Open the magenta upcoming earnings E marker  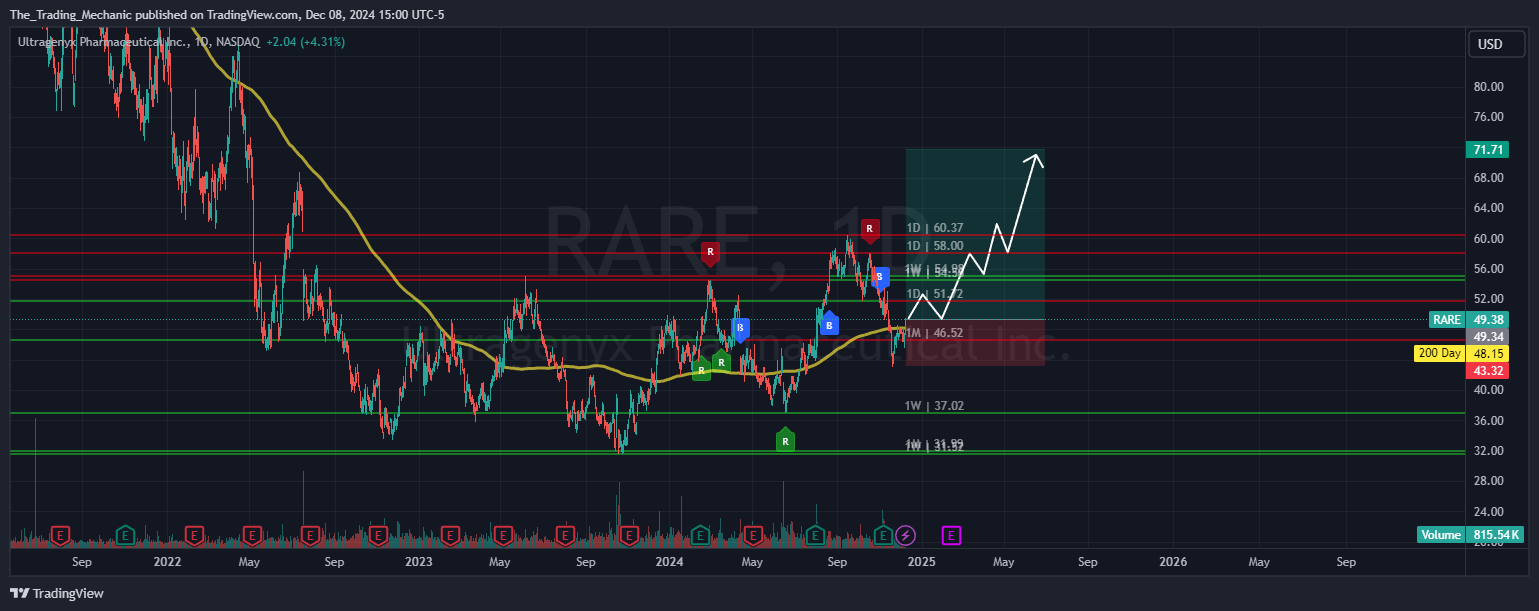952,535
